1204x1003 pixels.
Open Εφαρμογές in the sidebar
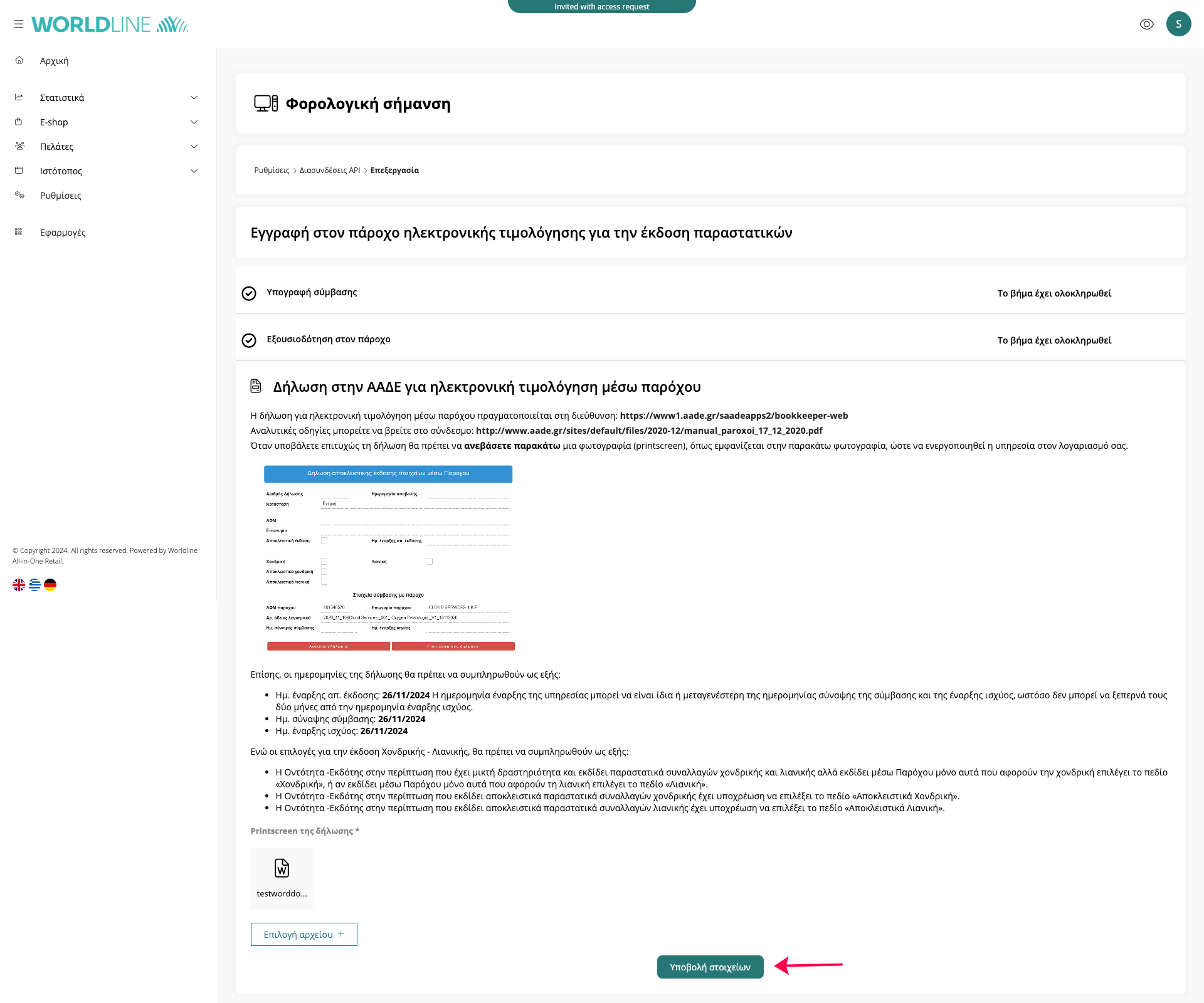[63, 233]
